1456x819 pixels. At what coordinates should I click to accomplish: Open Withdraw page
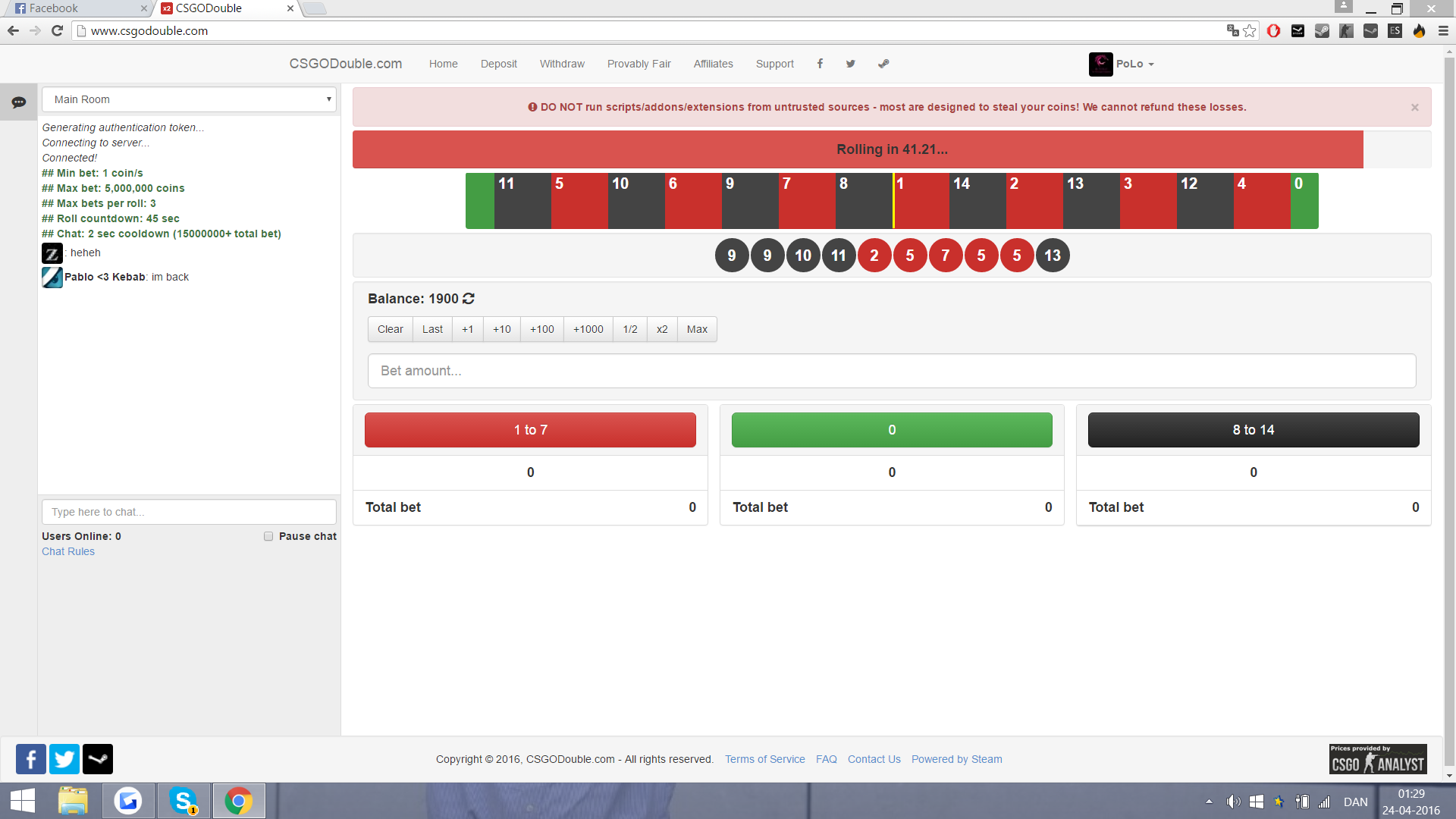click(x=562, y=64)
